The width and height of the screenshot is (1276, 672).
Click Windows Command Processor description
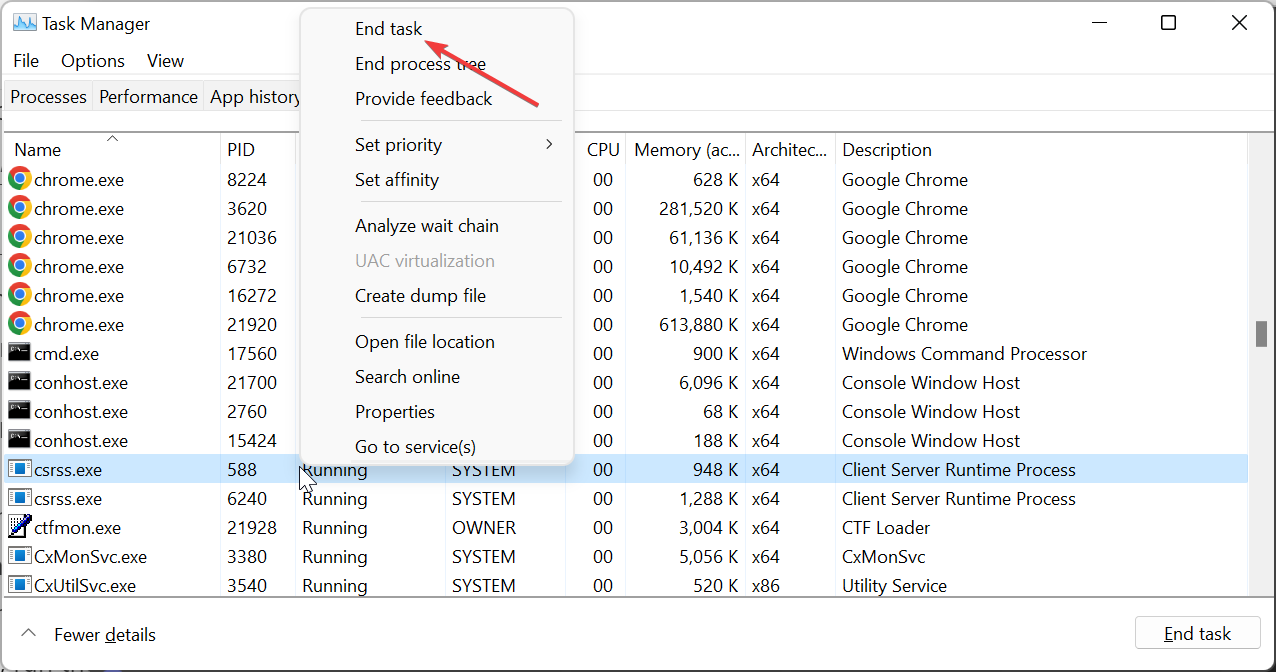point(964,354)
